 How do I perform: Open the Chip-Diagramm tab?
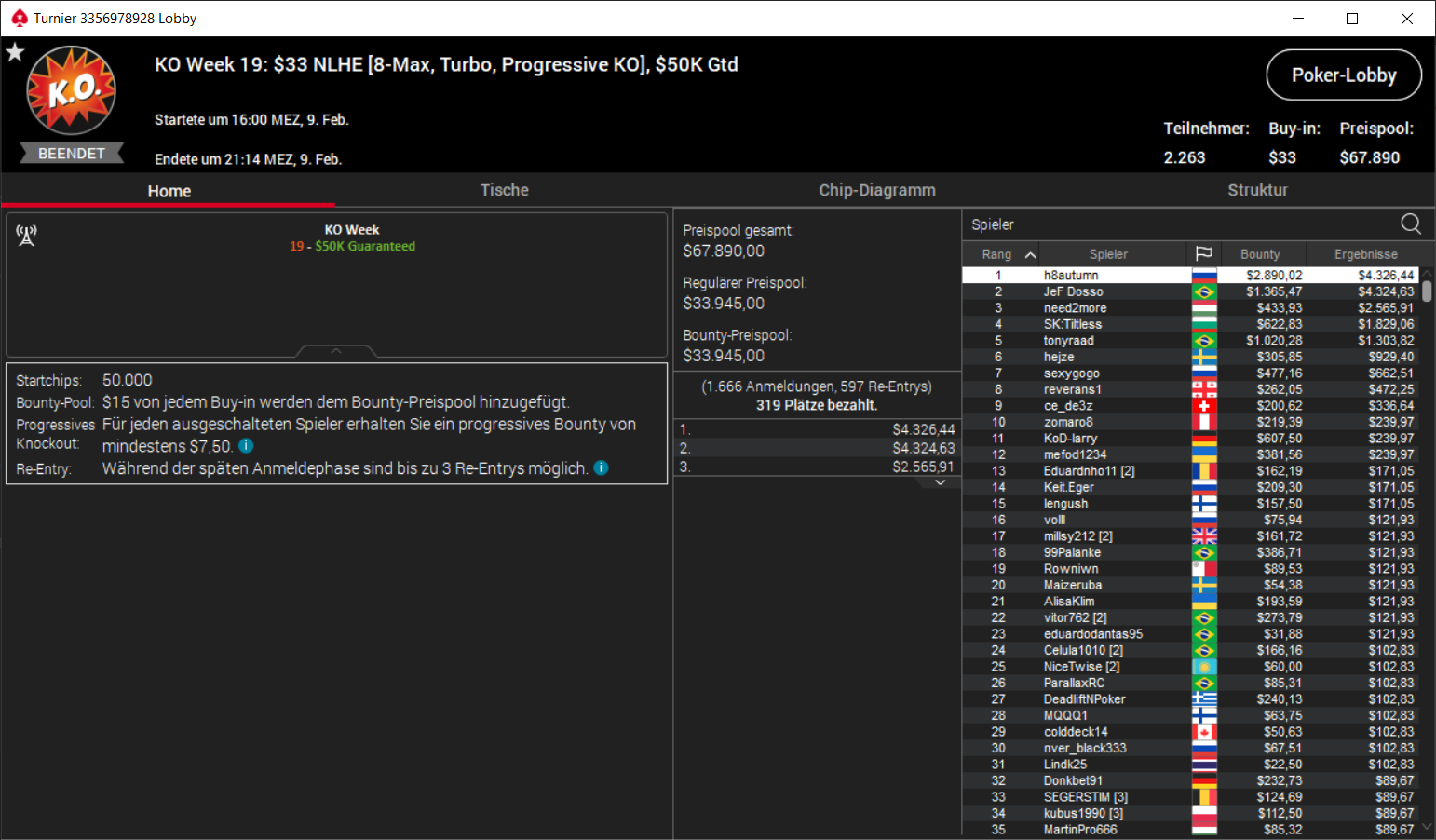877,190
